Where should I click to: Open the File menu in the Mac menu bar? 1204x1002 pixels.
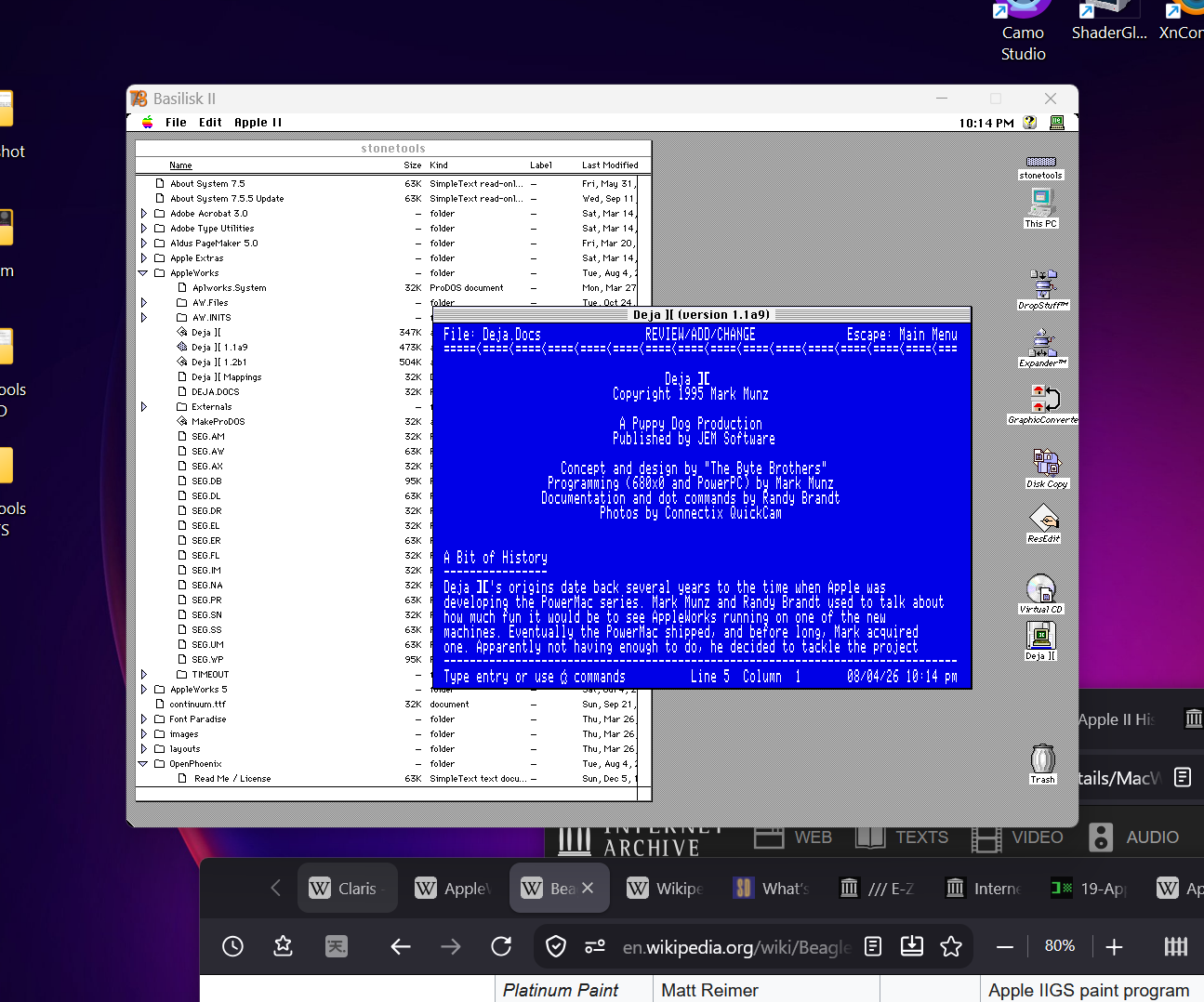tap(176, 123)
